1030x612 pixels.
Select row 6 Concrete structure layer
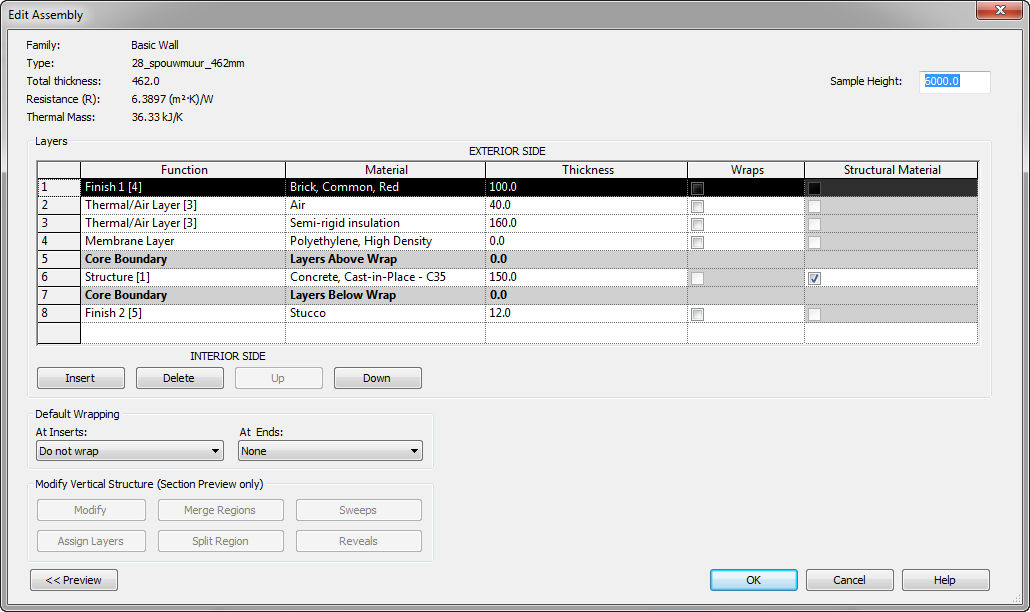(x=57, y=277)
